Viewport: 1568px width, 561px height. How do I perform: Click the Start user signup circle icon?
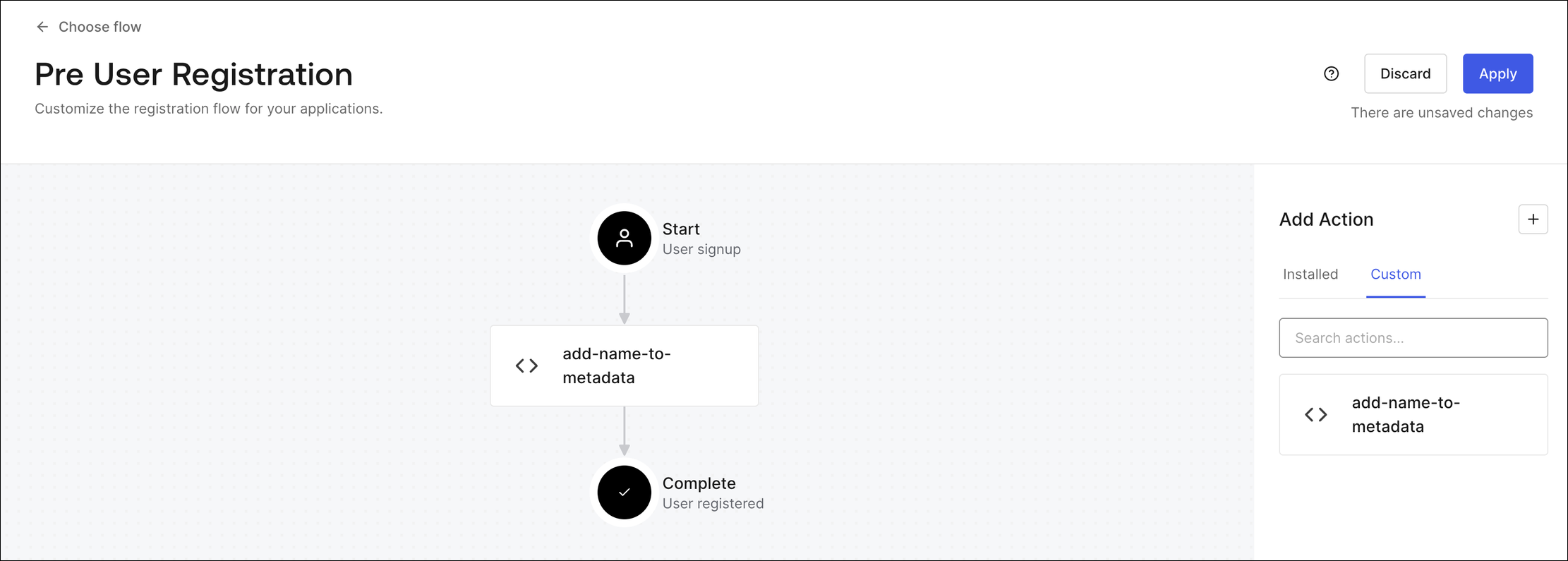(x=624, y=239)
